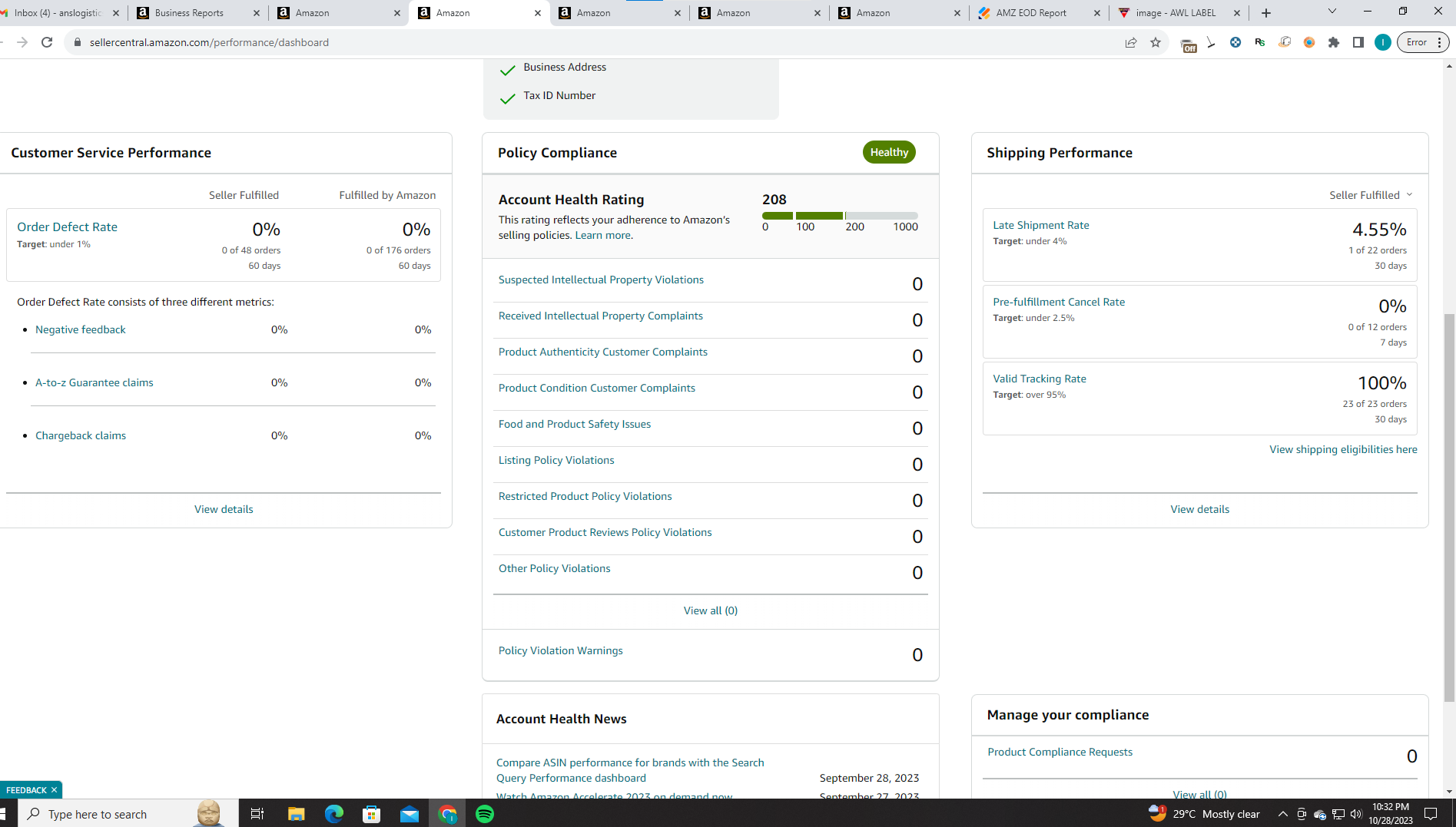Image resolution: width=1456 pixels, height=827 pixels.
Task: Open the tab search chevron
Action: (1332, 12)
